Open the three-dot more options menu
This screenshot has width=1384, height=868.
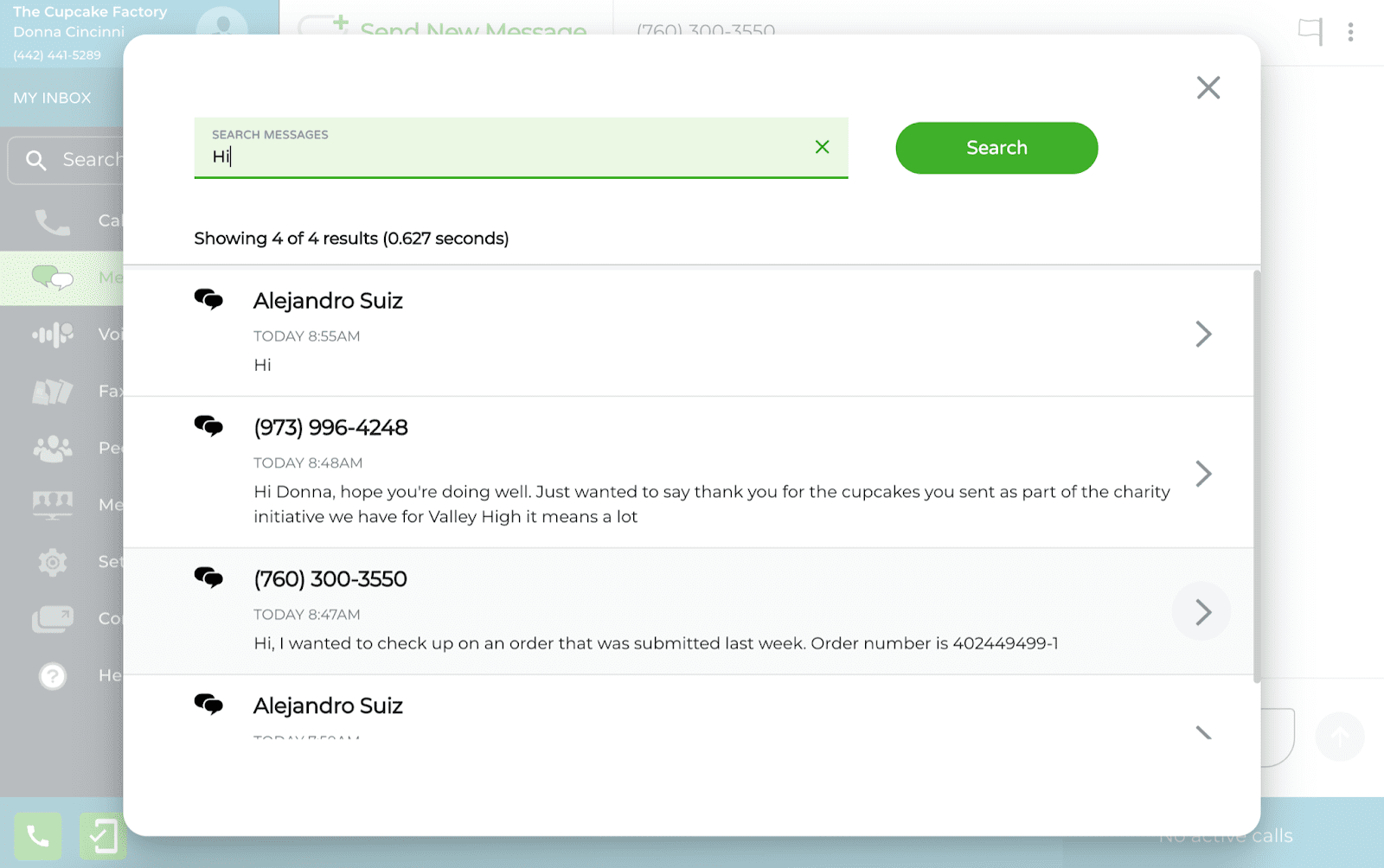(1350, 32)
